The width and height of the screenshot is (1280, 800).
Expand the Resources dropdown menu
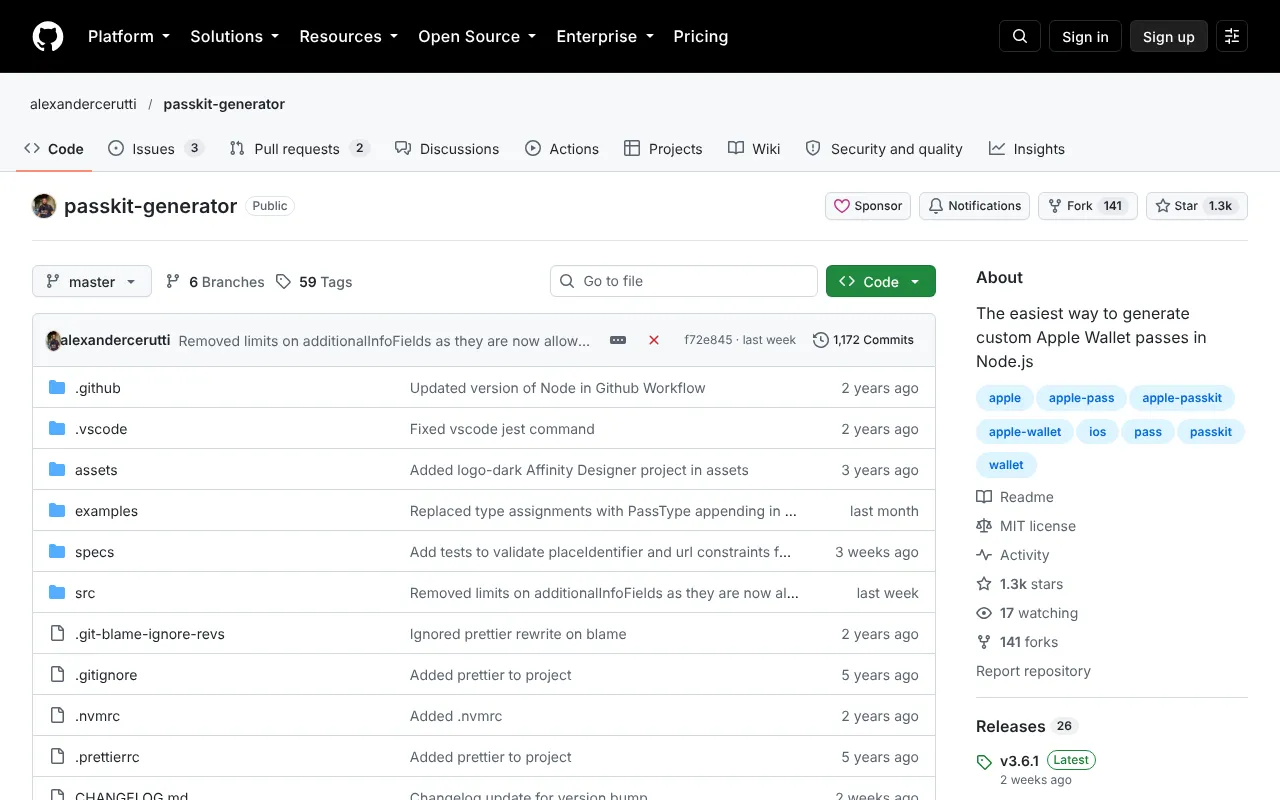[x=349, y=36]
